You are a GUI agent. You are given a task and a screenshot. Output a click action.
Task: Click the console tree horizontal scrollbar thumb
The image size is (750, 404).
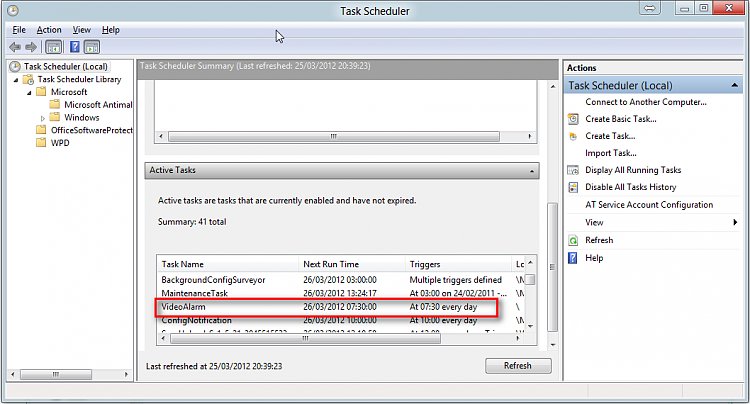[x=56, y=374]
